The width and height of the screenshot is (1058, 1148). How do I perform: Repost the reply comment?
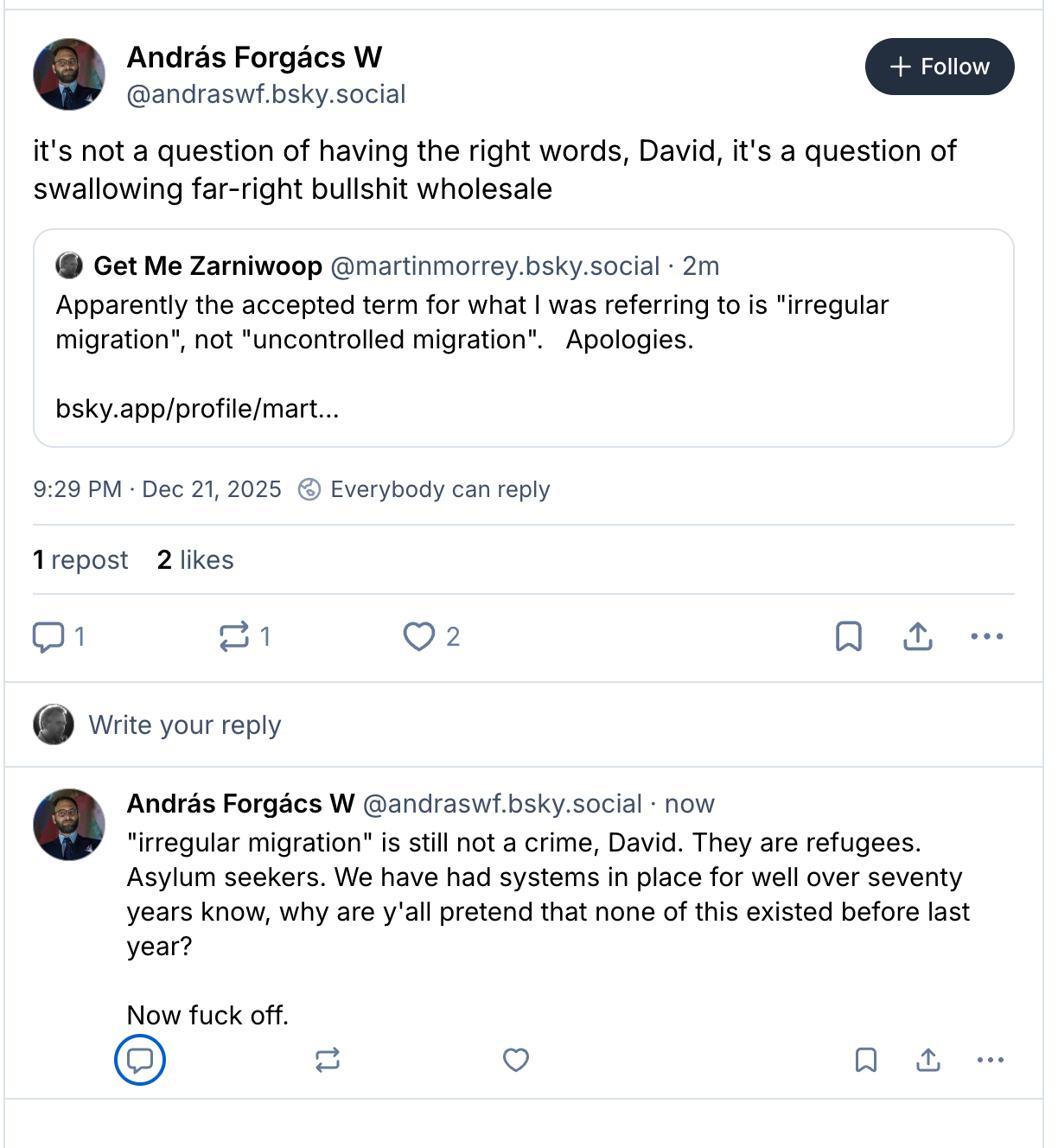pyautogui.click(x=328, y=1060)
